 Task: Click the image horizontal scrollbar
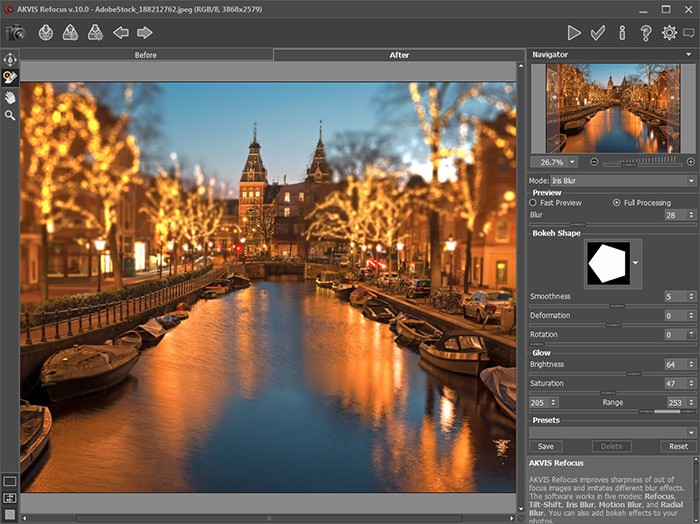click(269, 518)
